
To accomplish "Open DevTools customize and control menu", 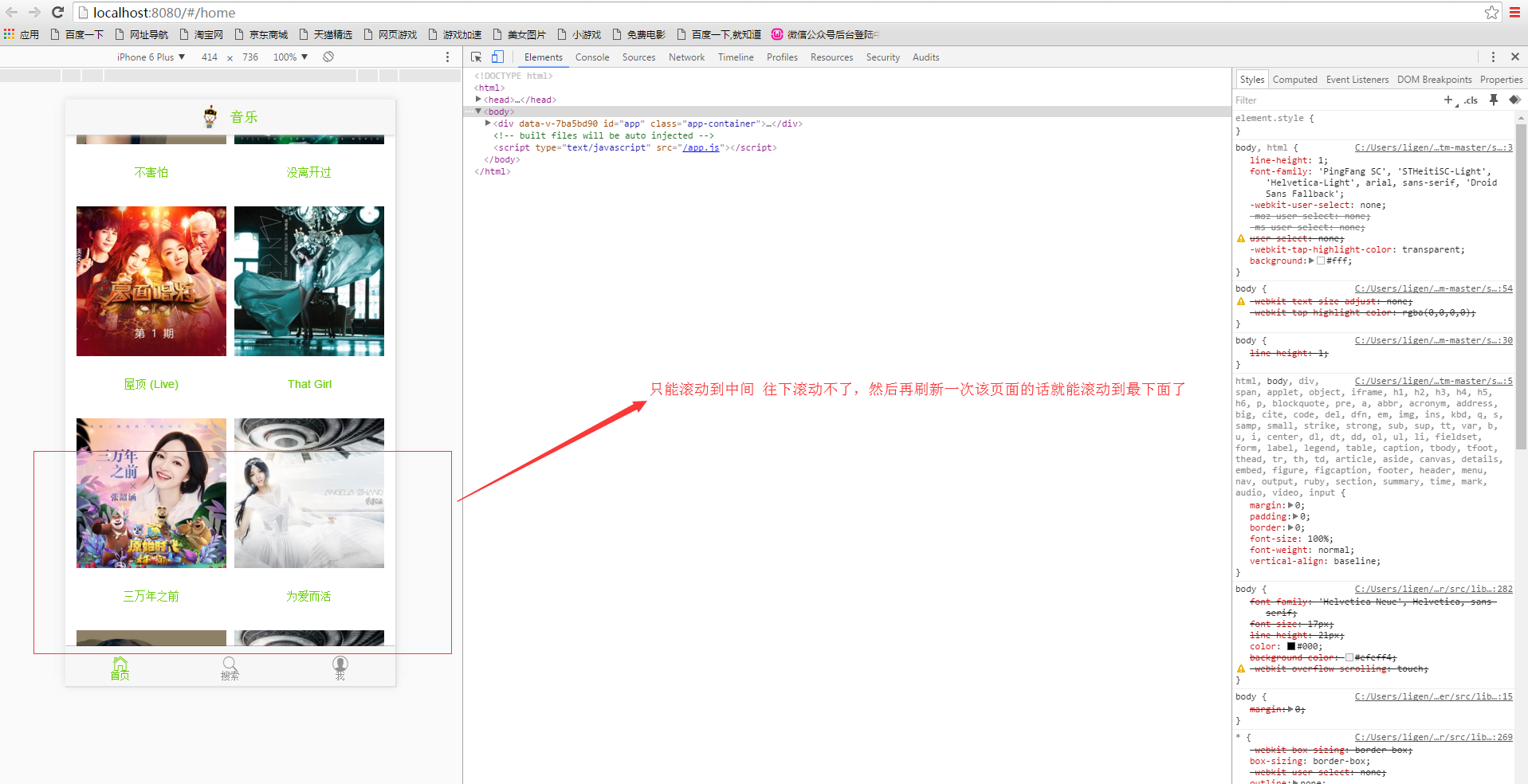I will 1493,57.
